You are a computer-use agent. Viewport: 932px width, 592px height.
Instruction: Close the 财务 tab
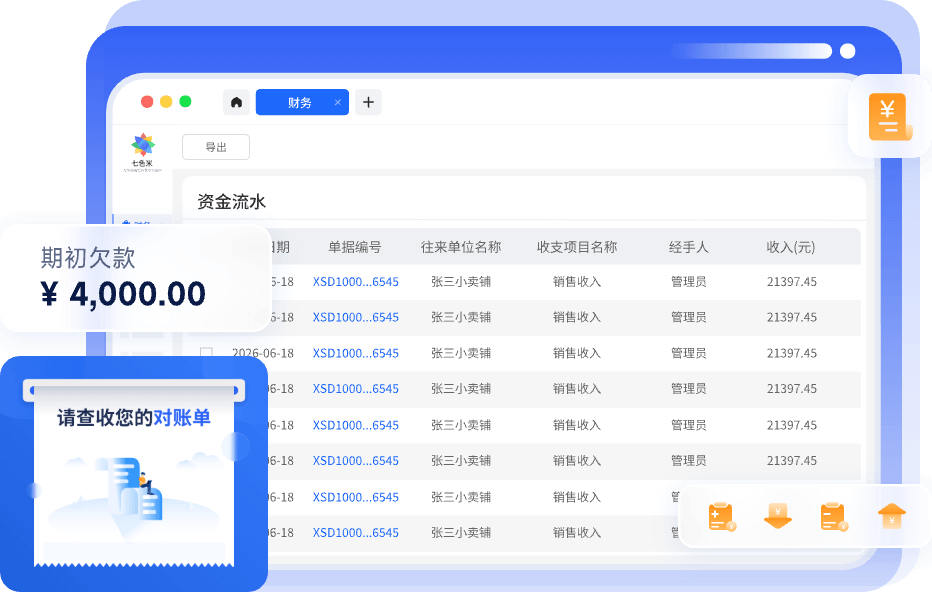click(337, 102)
